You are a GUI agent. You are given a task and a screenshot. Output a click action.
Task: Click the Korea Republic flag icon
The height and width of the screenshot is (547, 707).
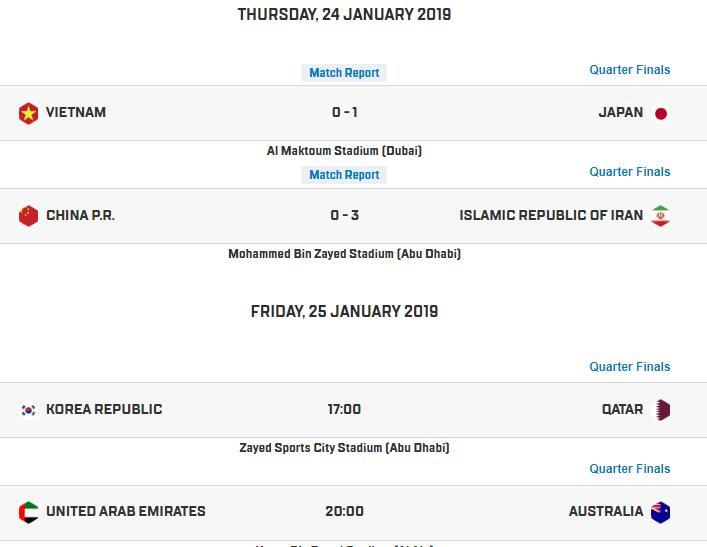coord(28,410)
